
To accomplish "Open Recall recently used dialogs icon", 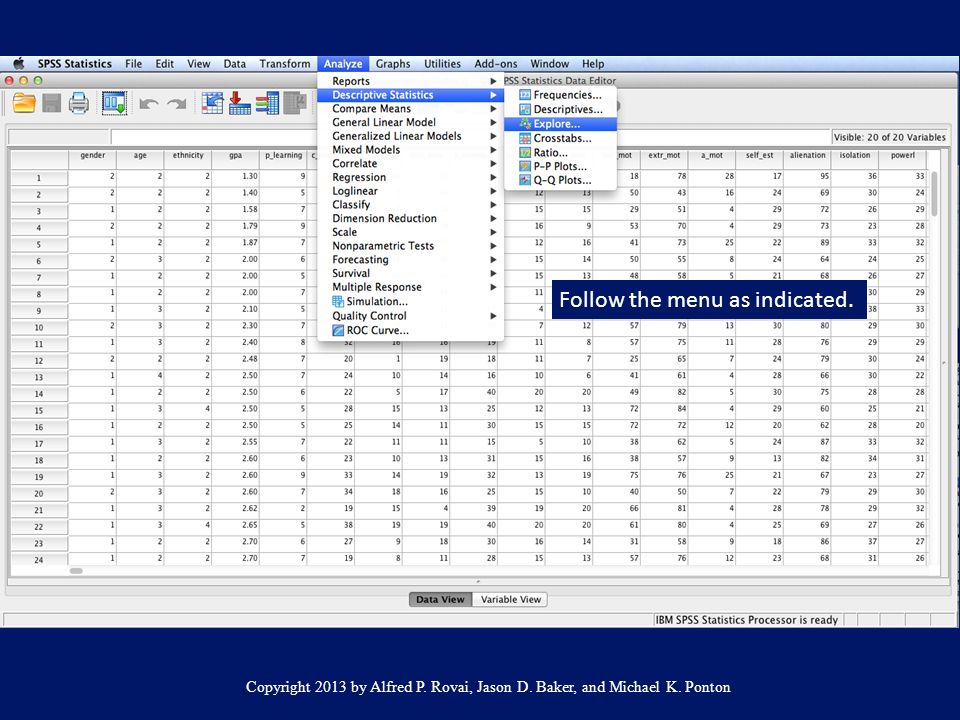I will pyautogui.click(x=114, y=103).
